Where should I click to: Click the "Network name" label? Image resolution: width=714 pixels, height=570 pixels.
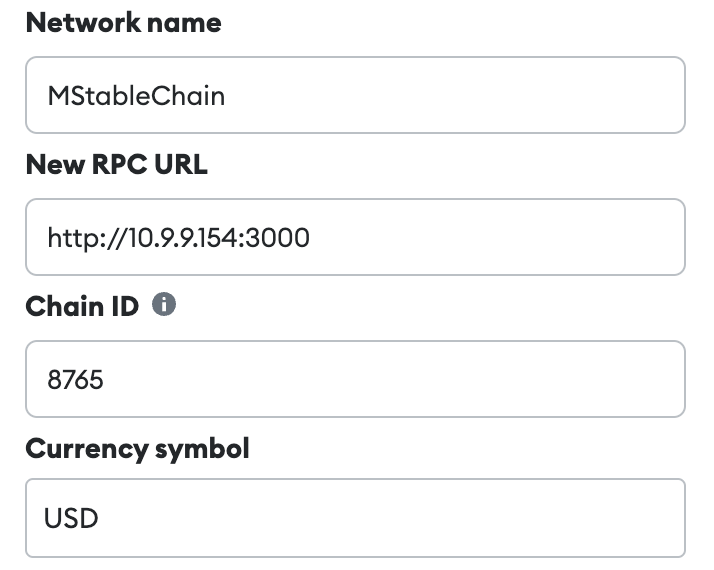click(x=123, y=23)
